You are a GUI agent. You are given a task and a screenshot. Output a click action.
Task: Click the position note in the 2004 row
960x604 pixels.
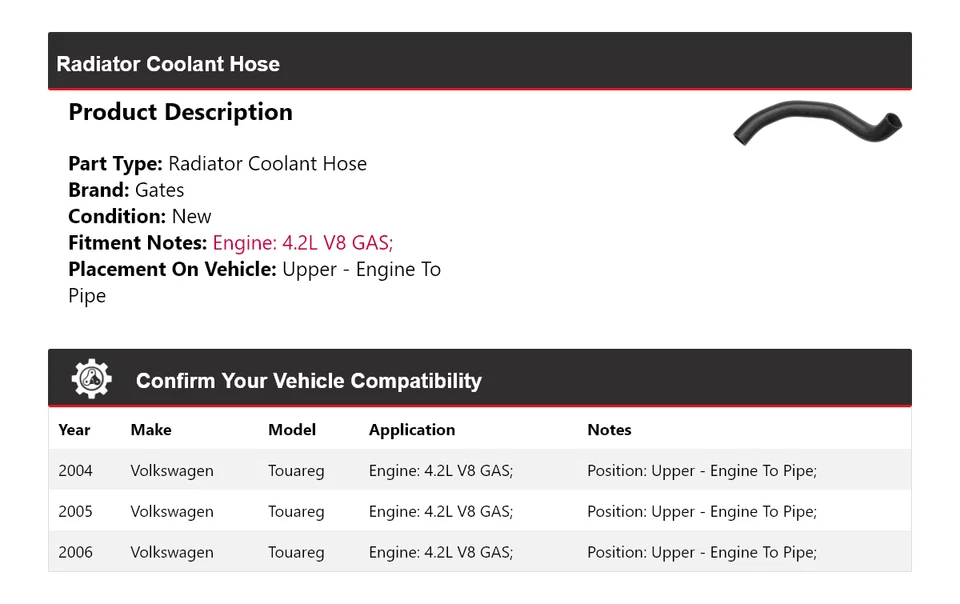point(702,471)
